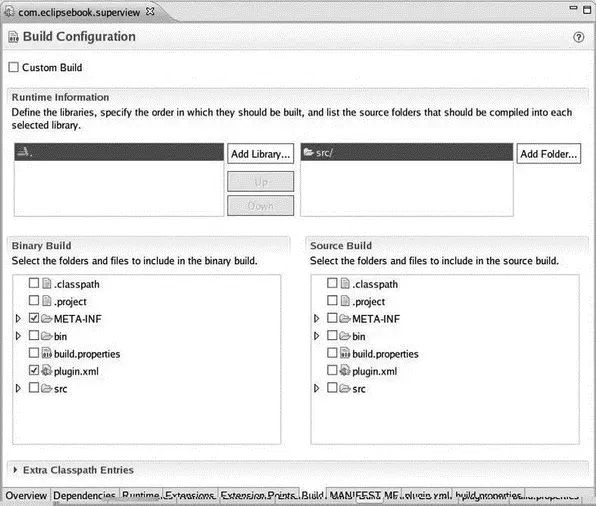Screen dimensions: 596x506
Task: Uncheck plugin.xml in Binary Build
Action: point(34,370)
